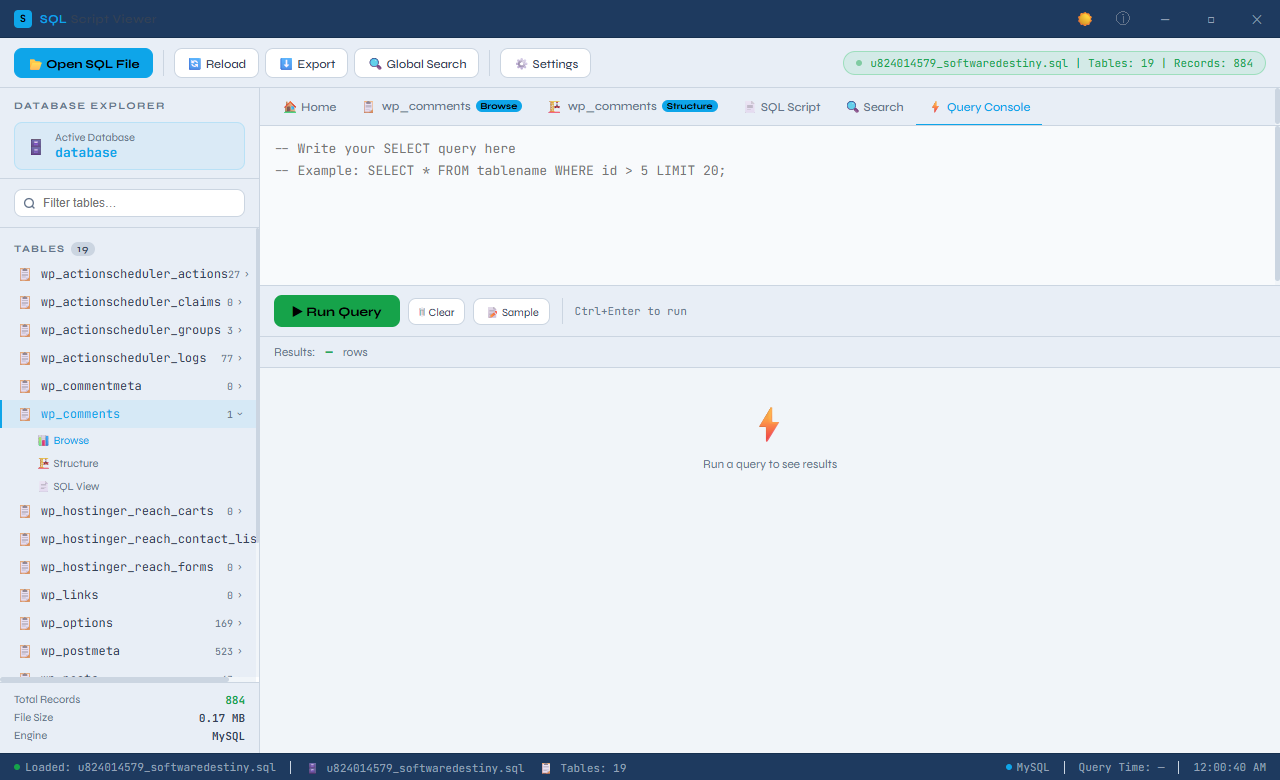Expand wp_actionscheduler_groups chevron
The image size is (1280, 780).
point(241,330)
